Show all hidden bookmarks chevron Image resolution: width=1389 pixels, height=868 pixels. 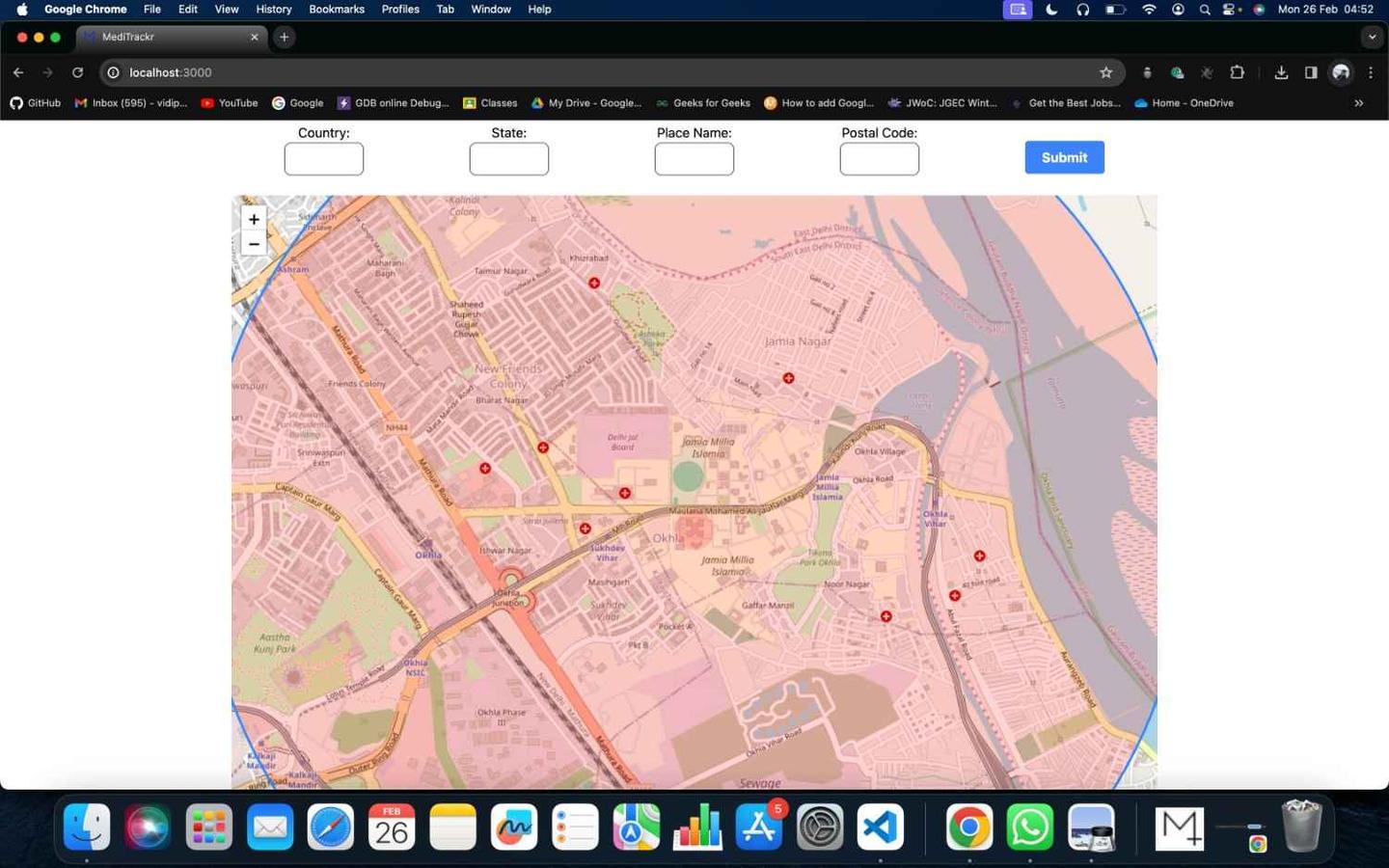[x=1358, y=102]
